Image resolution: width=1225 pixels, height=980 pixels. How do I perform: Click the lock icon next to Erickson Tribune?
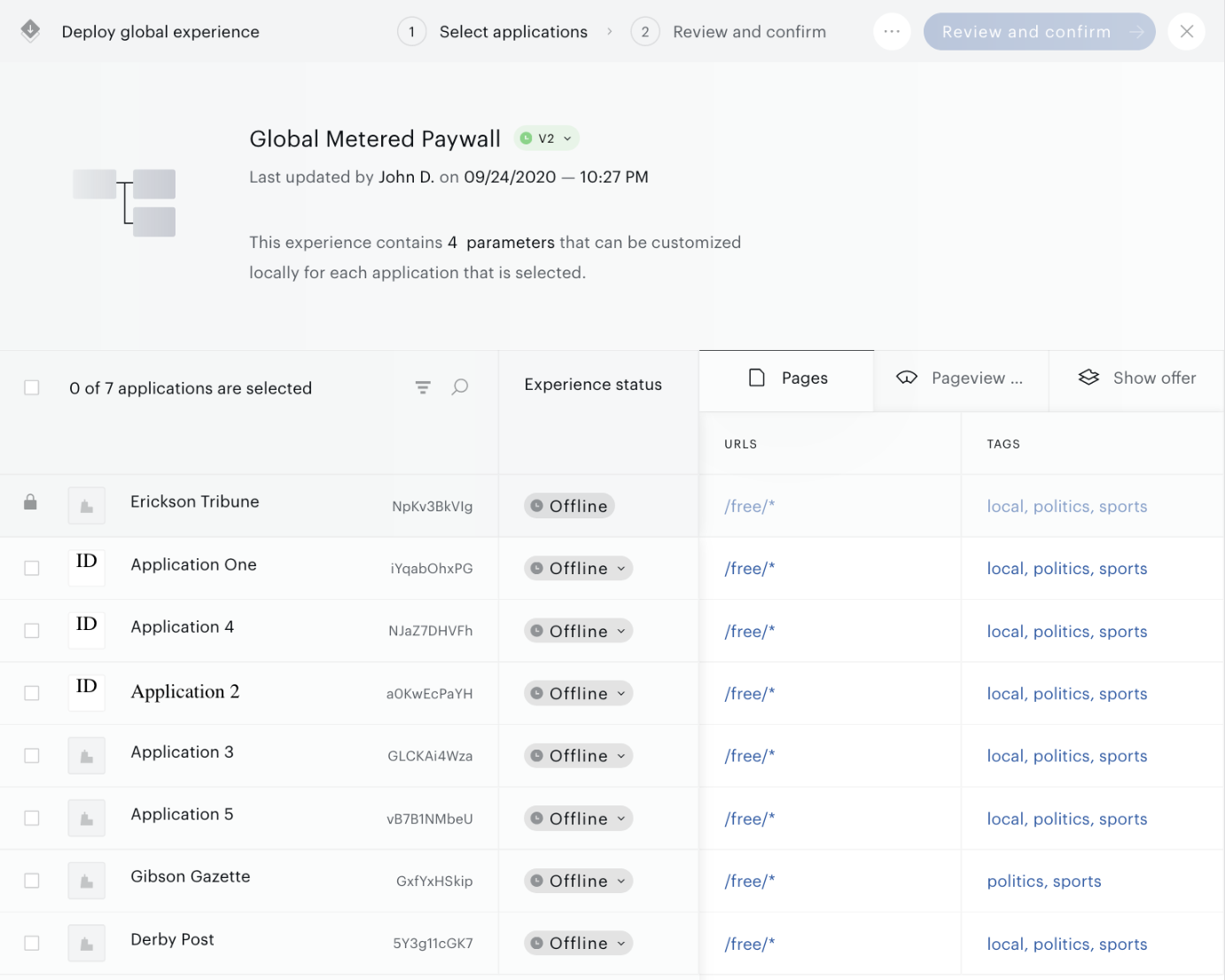[30, 502]
